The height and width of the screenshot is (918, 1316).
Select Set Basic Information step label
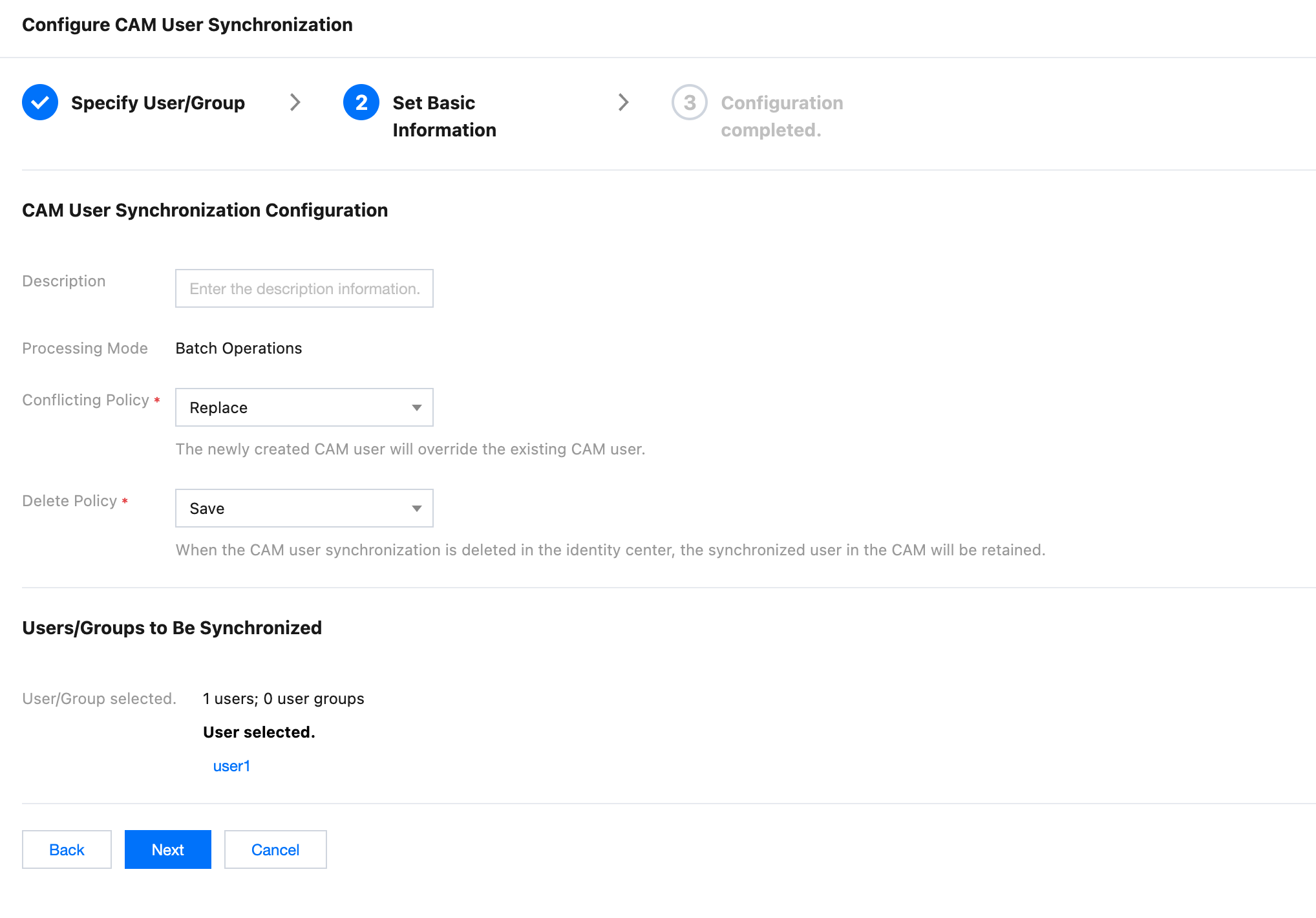444,116
